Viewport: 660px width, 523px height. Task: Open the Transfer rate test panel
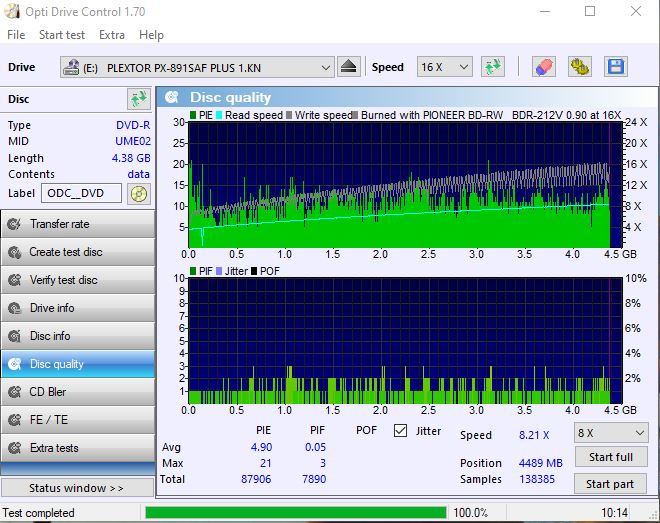click(x=78, y=224)
